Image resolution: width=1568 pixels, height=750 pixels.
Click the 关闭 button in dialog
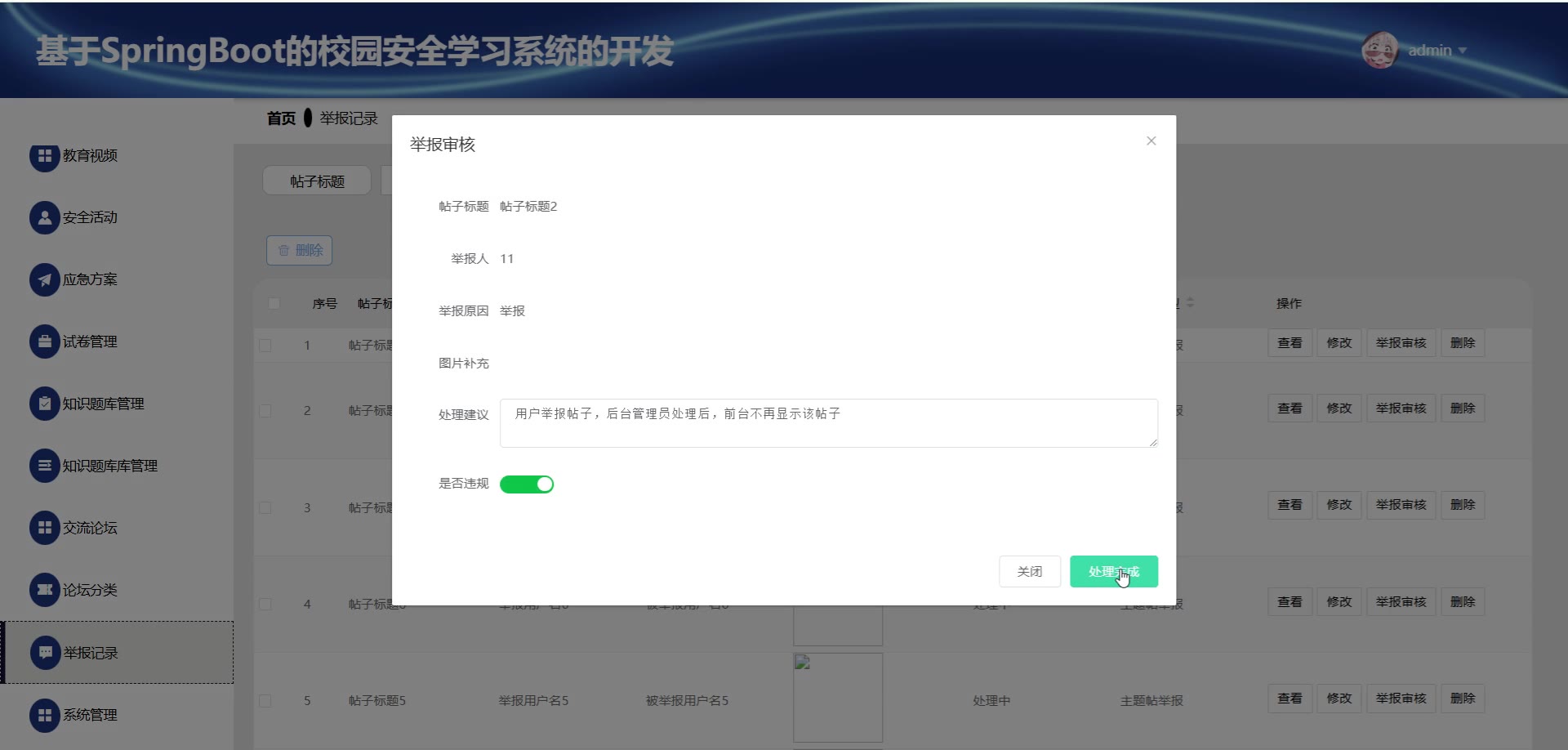pos(1030,572)
